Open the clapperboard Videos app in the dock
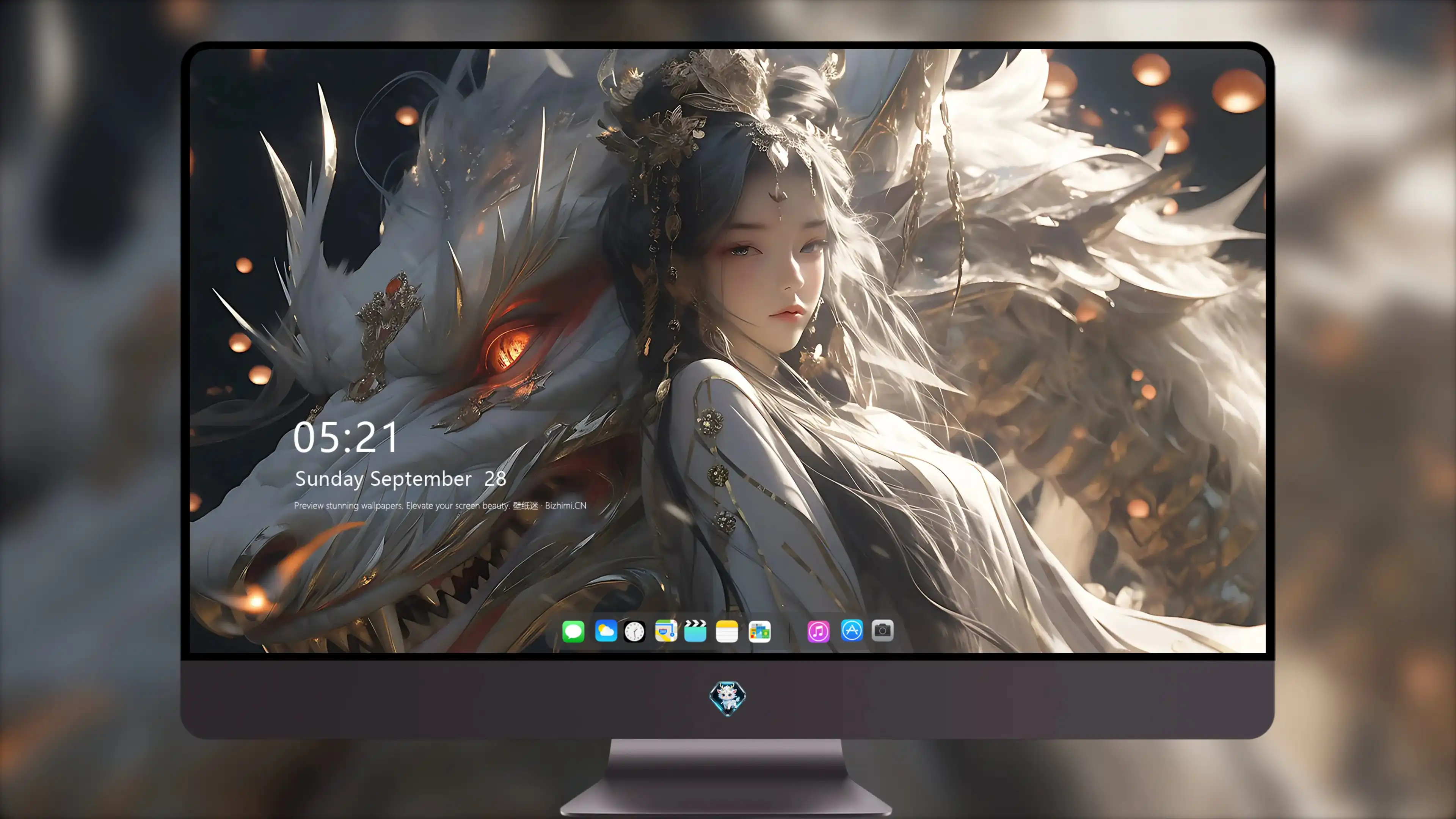This screenshot has width=1456, height=819. pyautogui.click(x=695, y=631)
